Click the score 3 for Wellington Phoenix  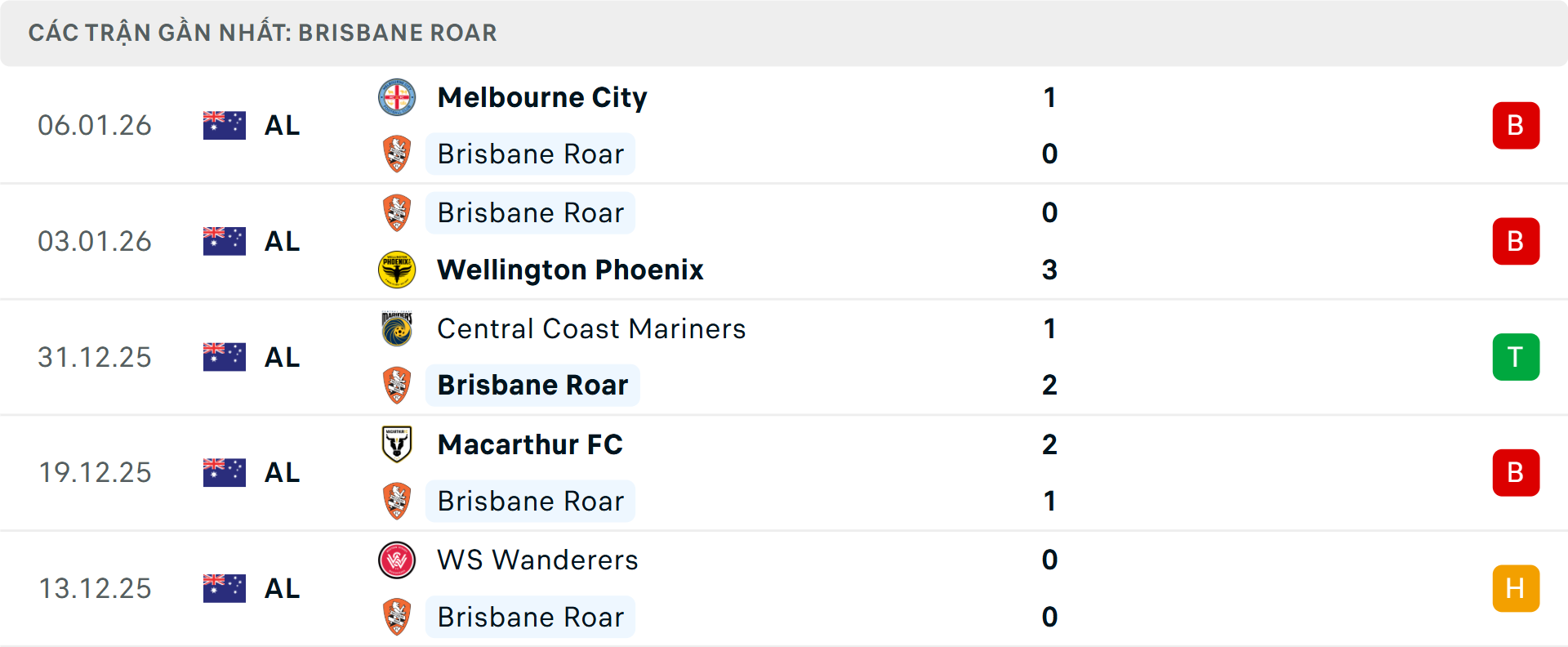point(1050,270)
